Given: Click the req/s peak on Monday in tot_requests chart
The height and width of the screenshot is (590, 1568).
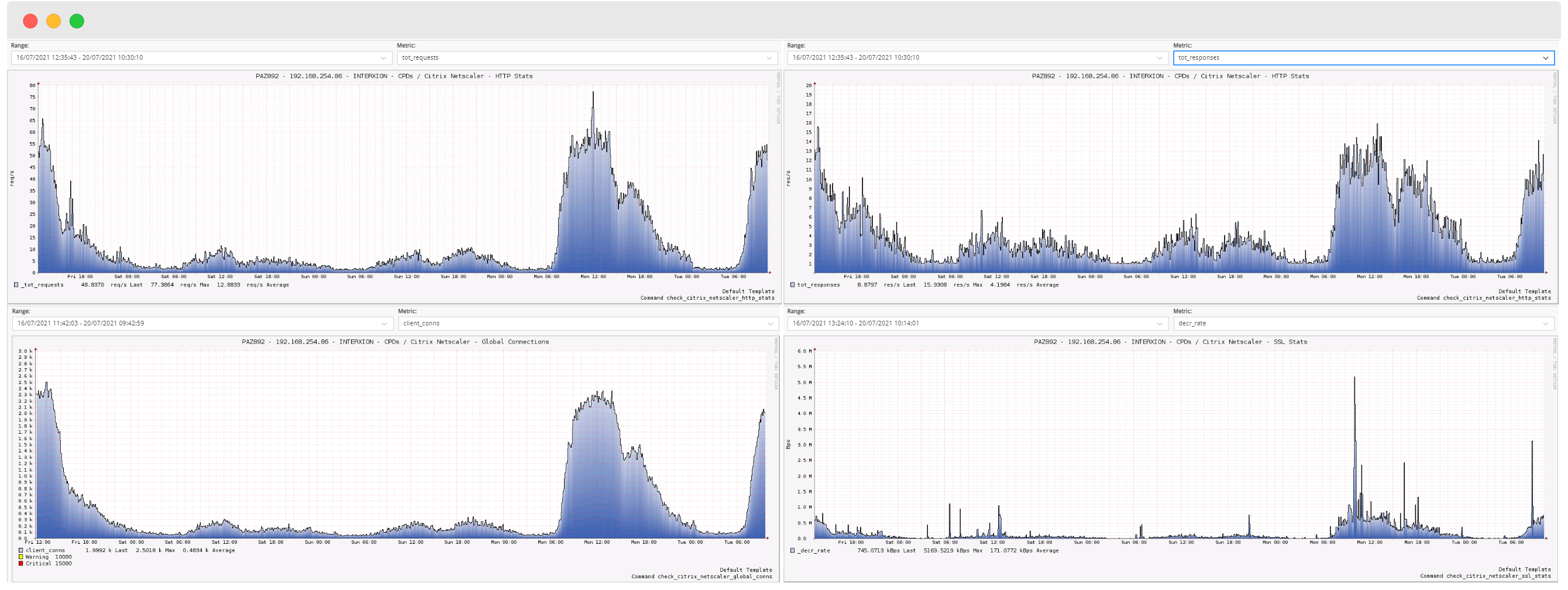Looking at the screenshot, I should (x=593, y=93).
